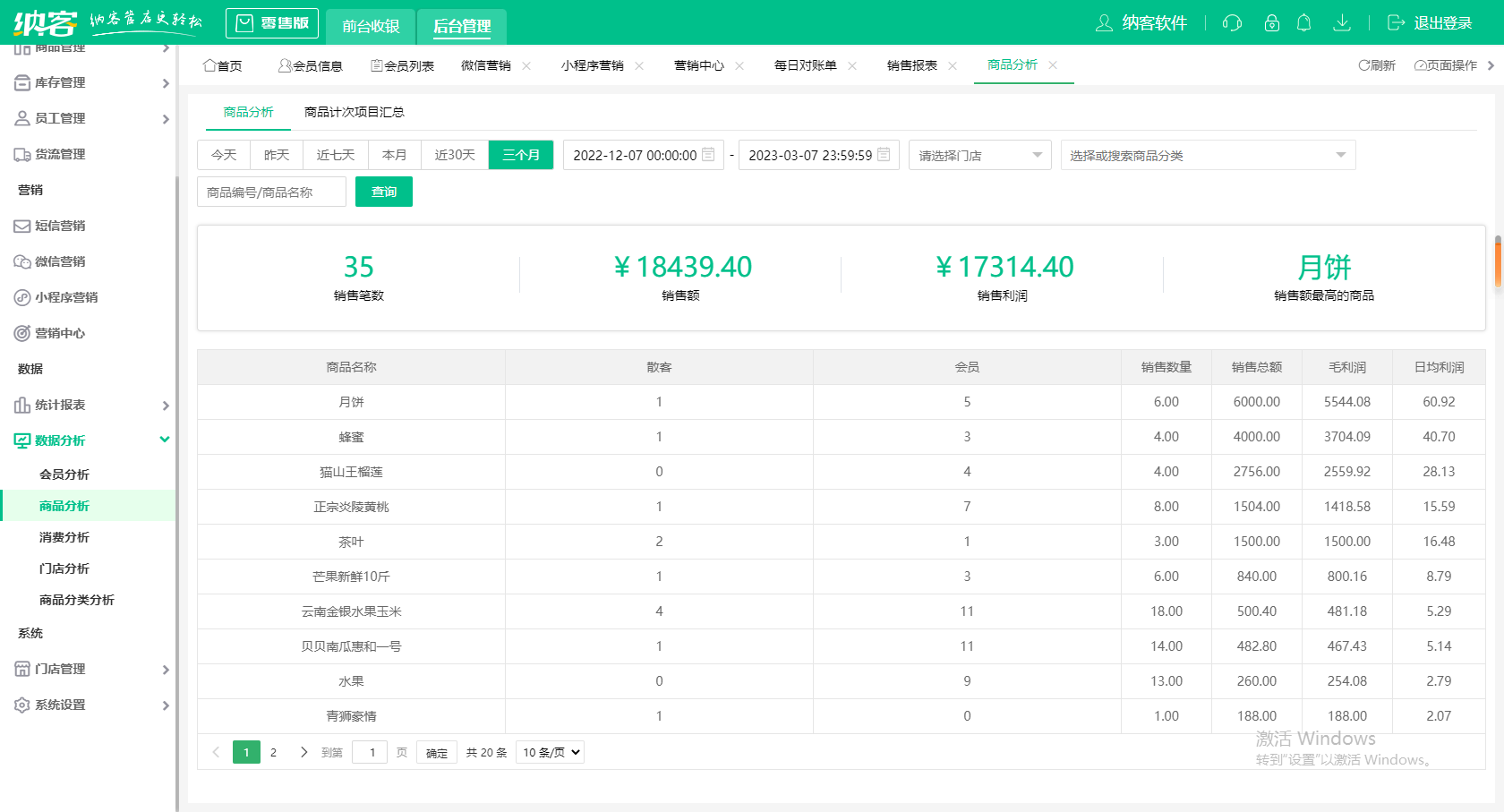1504x812 pixels.
Task: Select the 近七天 date range option
Action: 336,155
